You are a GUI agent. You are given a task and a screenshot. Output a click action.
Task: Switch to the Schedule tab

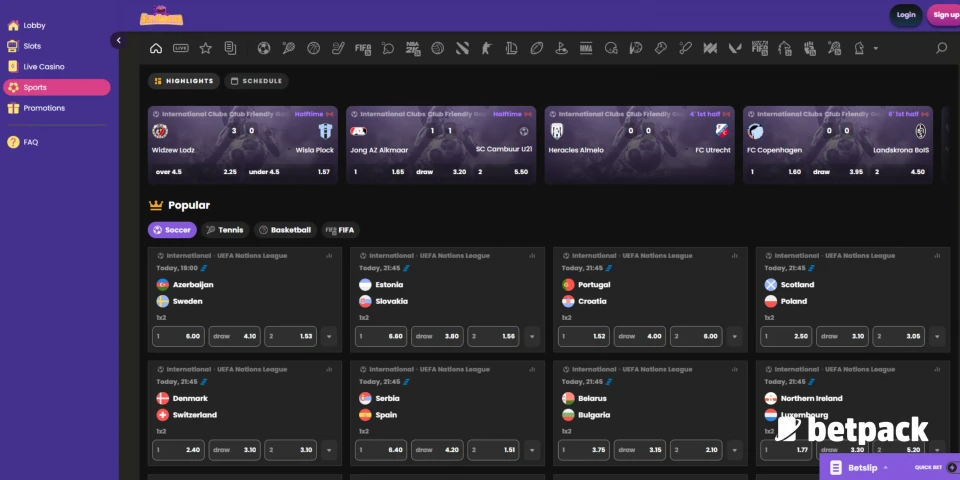pos(256,81)
